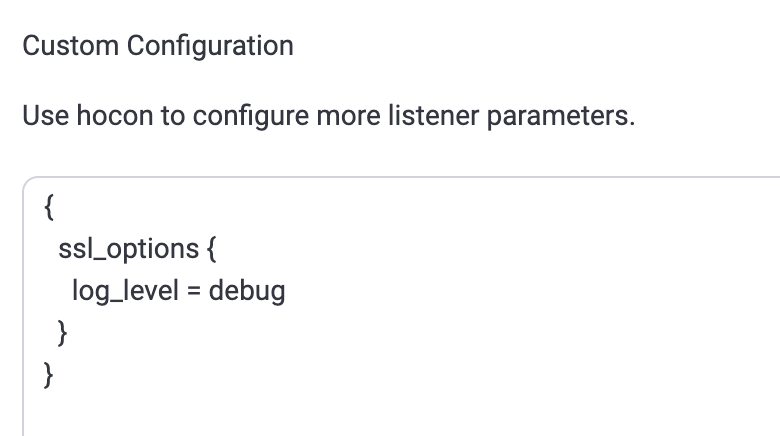The image size is (780, 436).
Task: Click the debug value in editor
Action: coord(247,291)
